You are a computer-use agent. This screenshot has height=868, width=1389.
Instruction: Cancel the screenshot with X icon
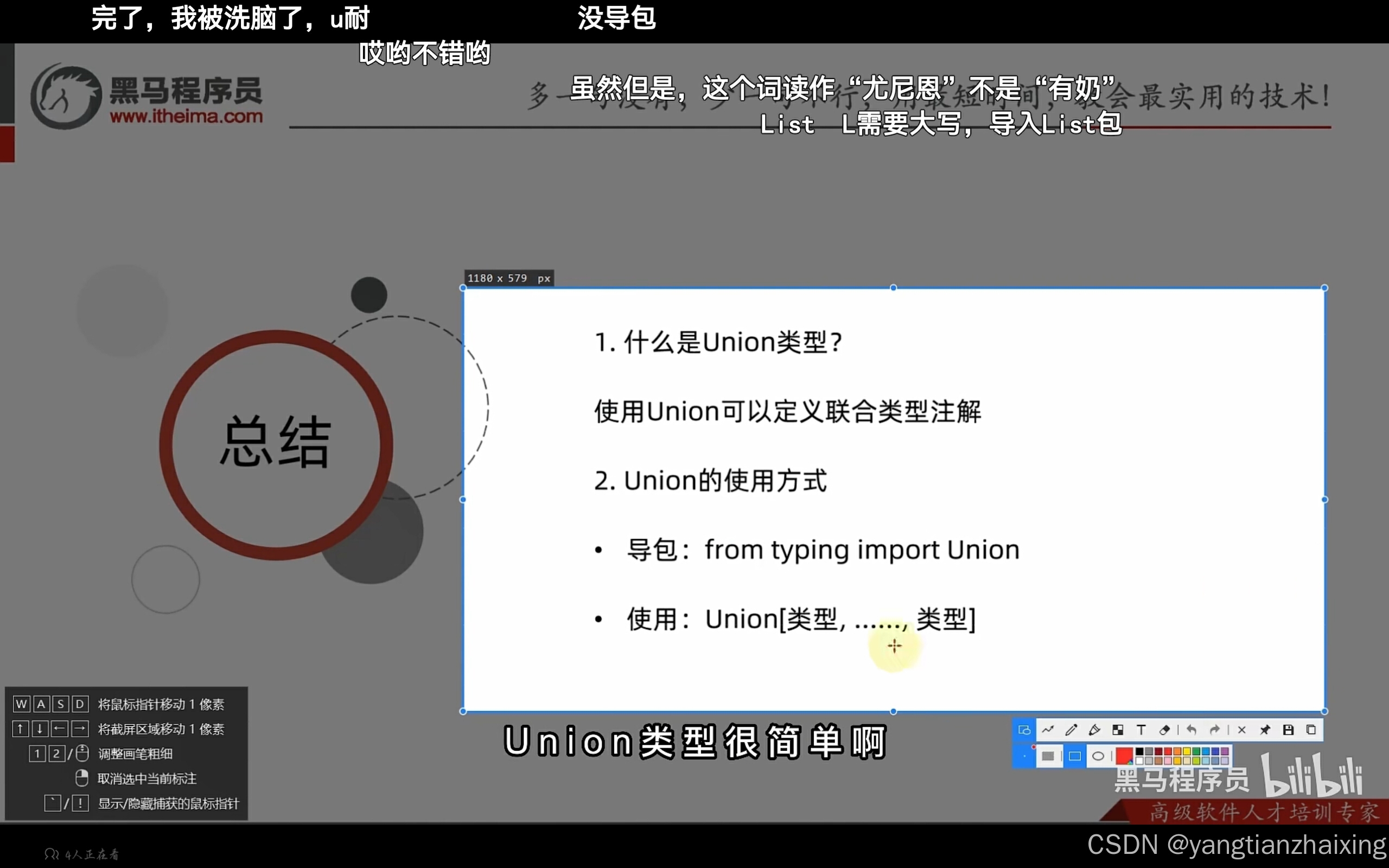pyautogui.click(x=1242, y=730)
